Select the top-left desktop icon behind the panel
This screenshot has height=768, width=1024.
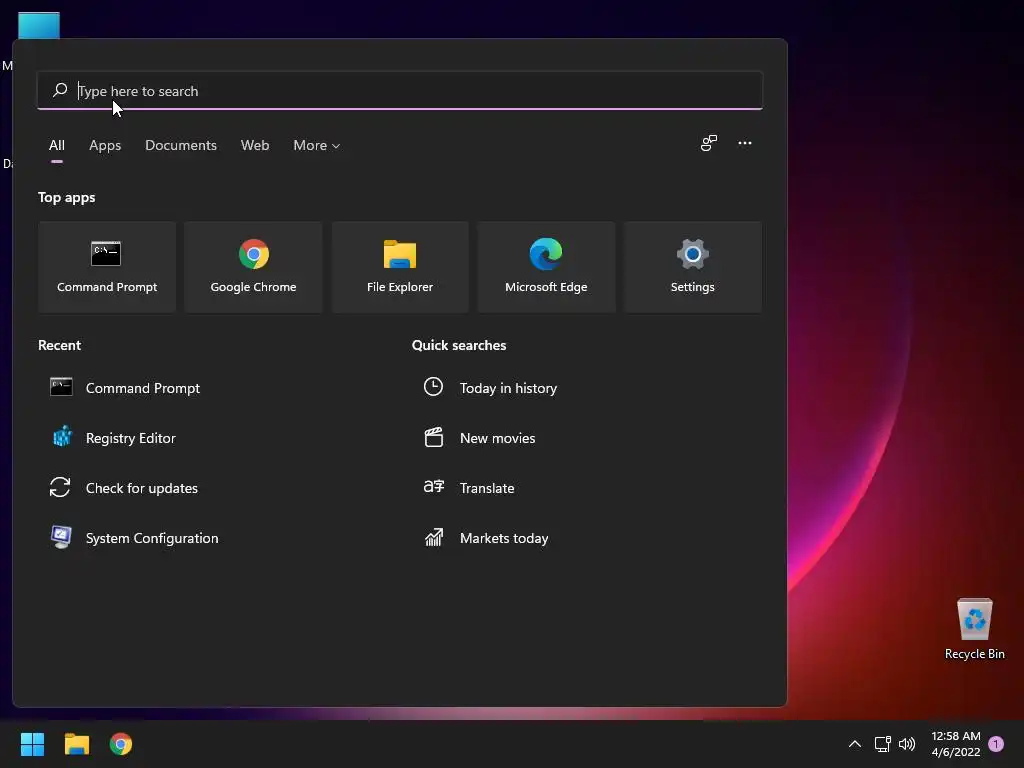(39, 25)
